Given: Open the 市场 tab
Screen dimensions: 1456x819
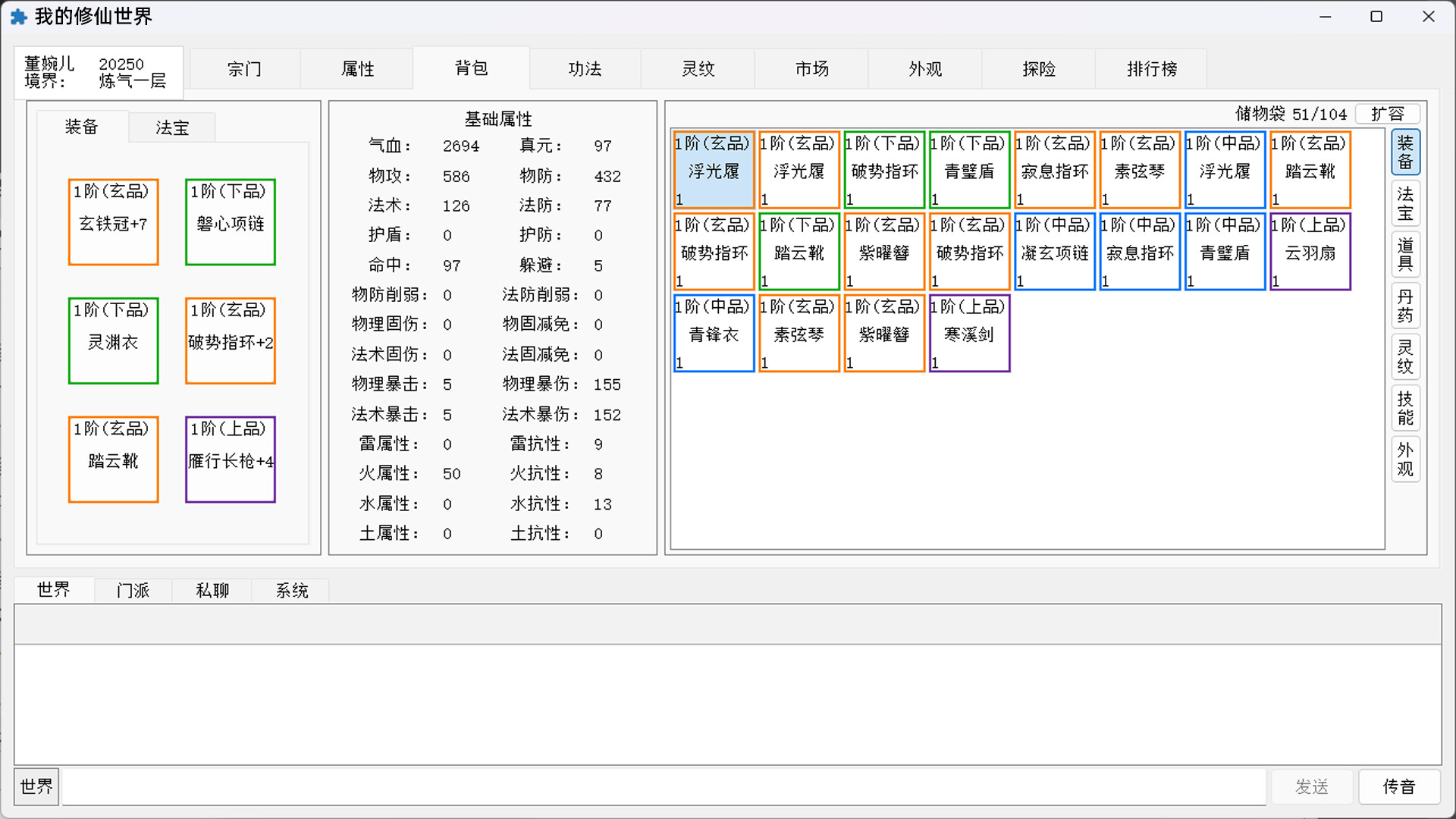Looking at the screenshot, I should 811,68.
